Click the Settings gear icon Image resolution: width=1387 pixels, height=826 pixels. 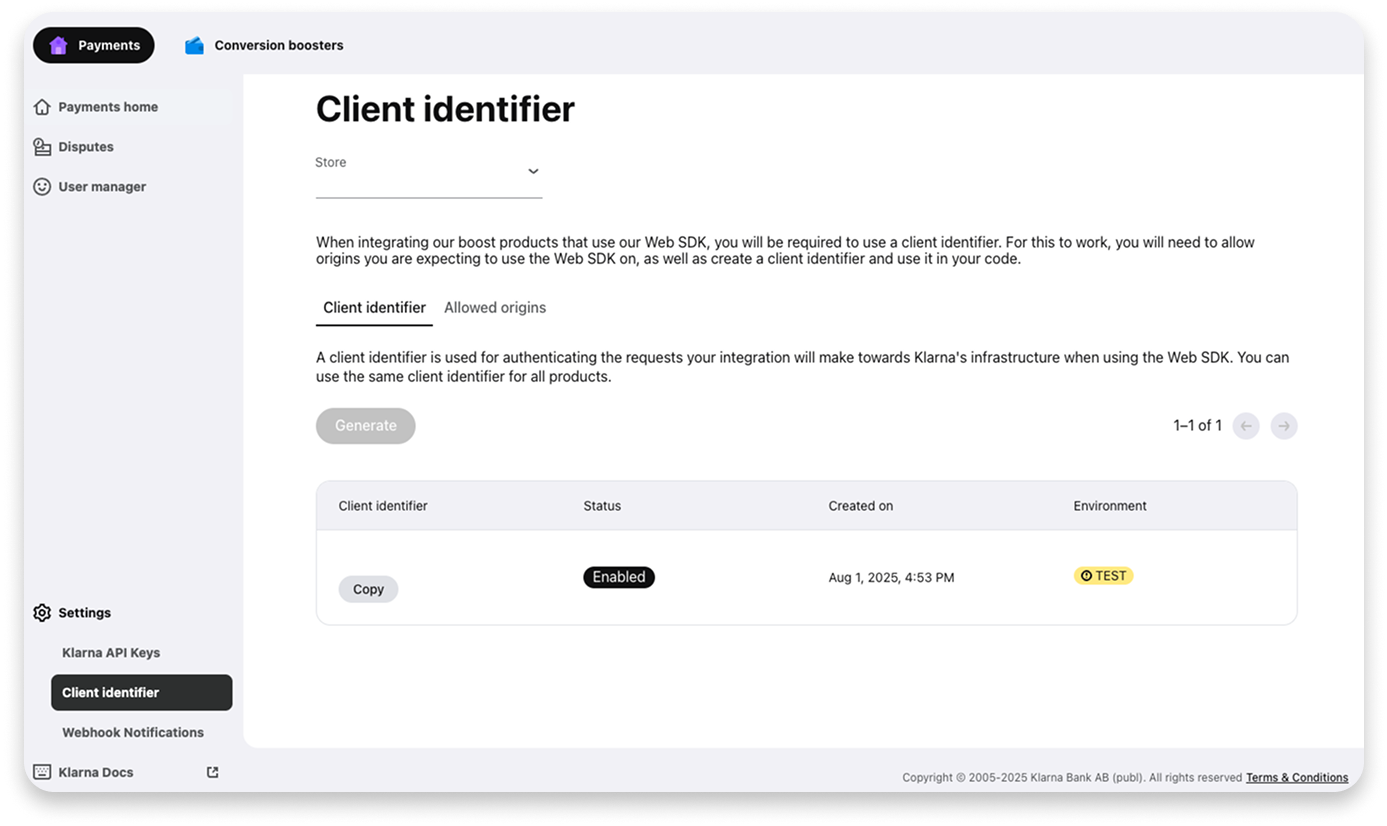pyautogui.click(x=42, y=613)
